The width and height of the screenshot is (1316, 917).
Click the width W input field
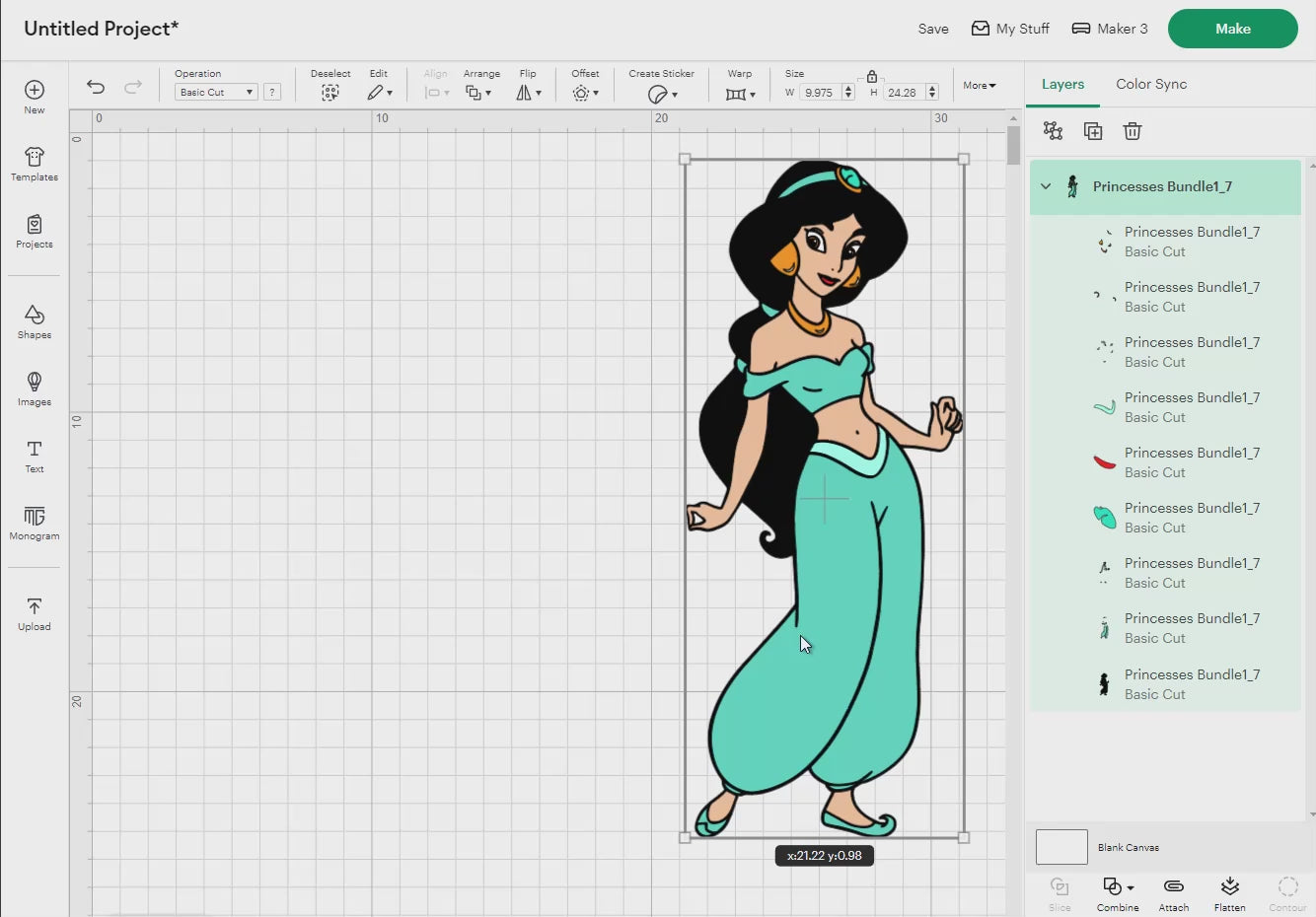point(820,93)
